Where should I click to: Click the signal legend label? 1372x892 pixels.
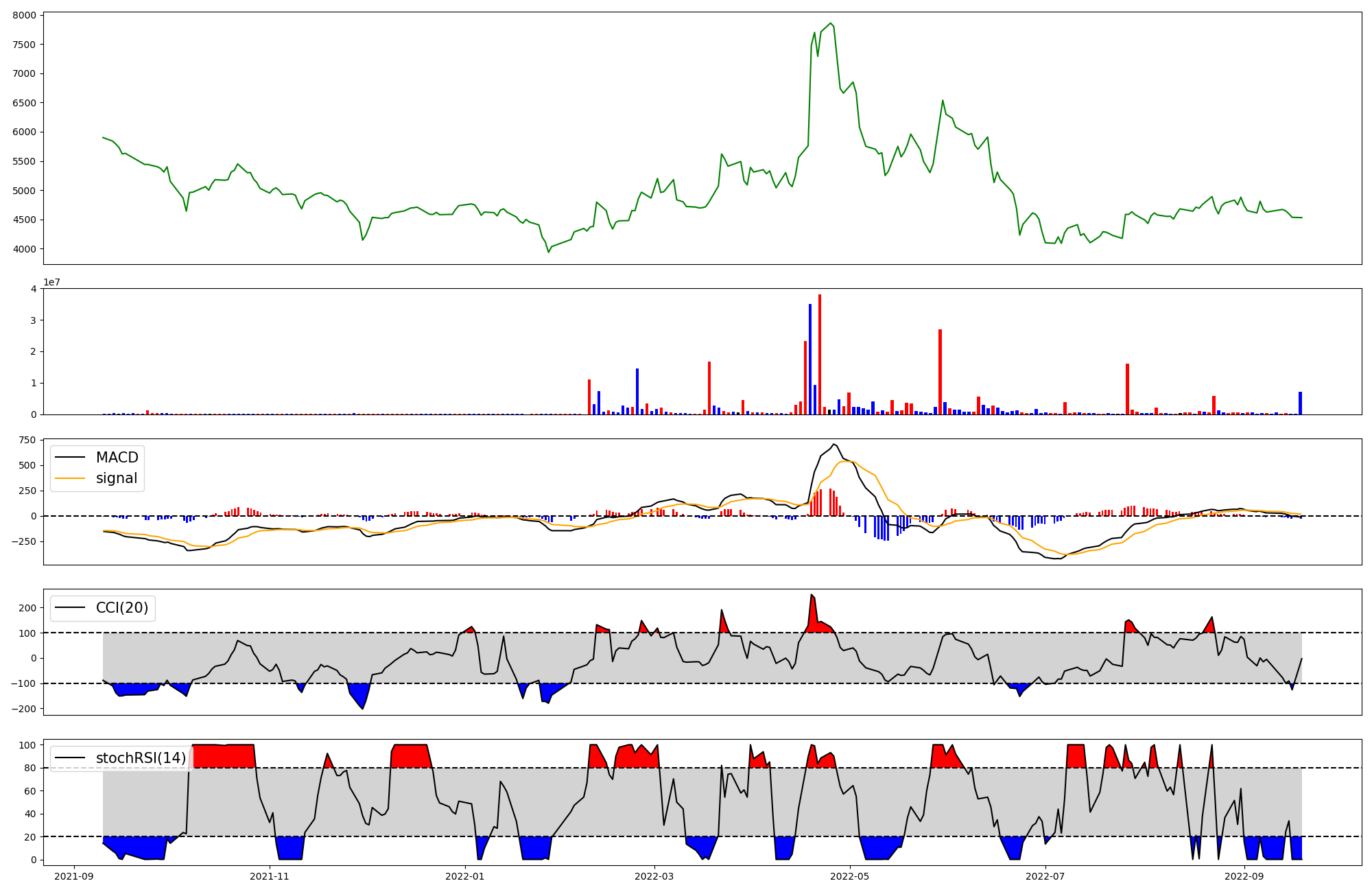(x=117, y=478)
